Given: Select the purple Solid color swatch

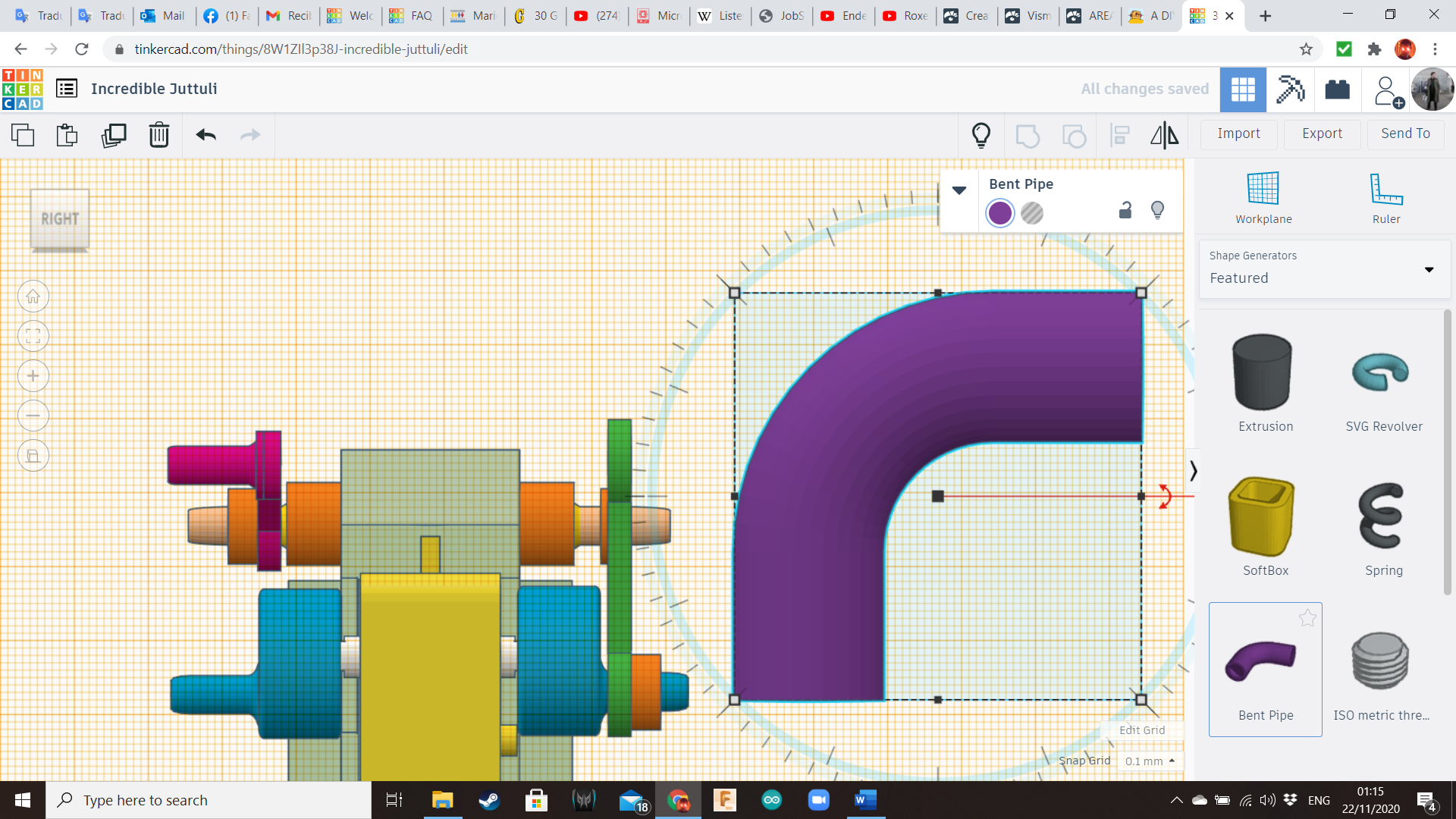Looking at the screenshot, I should pyautogui.click(x=1000, y=213).
